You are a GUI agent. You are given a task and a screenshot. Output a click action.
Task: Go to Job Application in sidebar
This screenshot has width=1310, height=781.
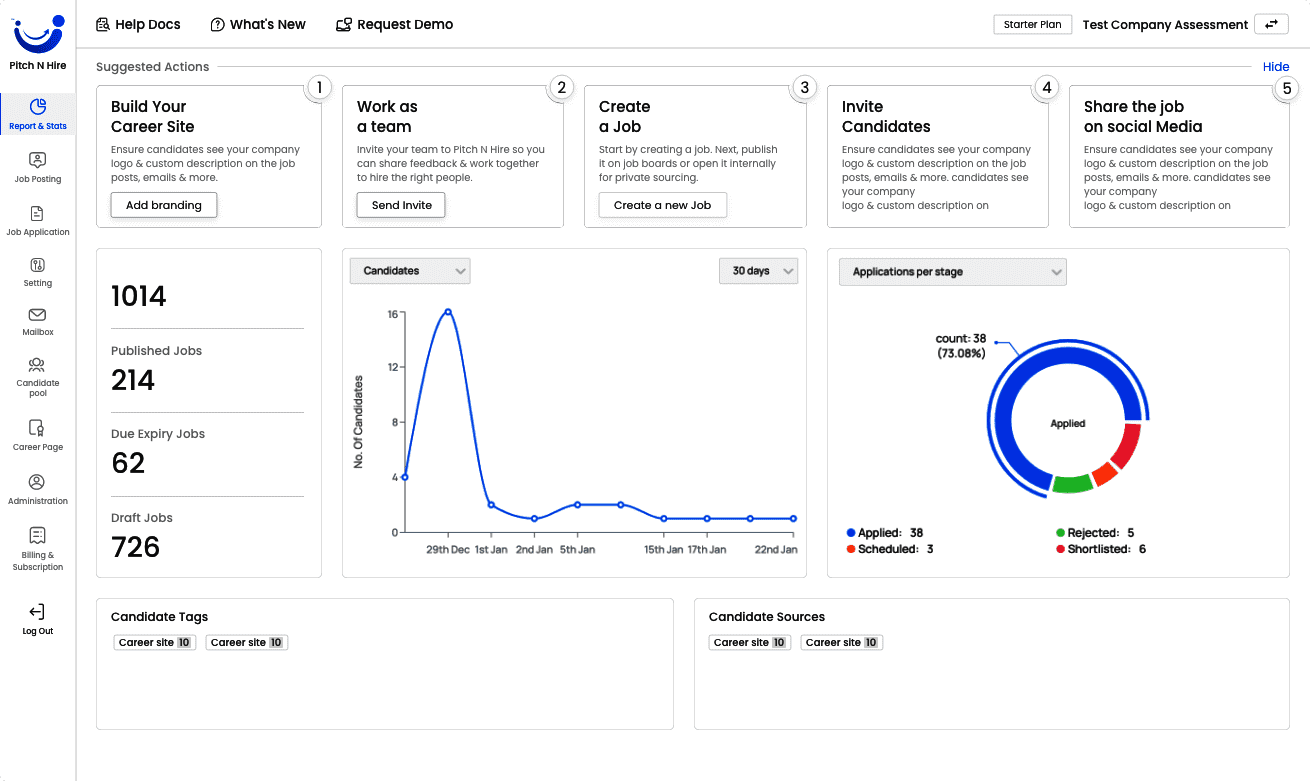tap(38, 214)
